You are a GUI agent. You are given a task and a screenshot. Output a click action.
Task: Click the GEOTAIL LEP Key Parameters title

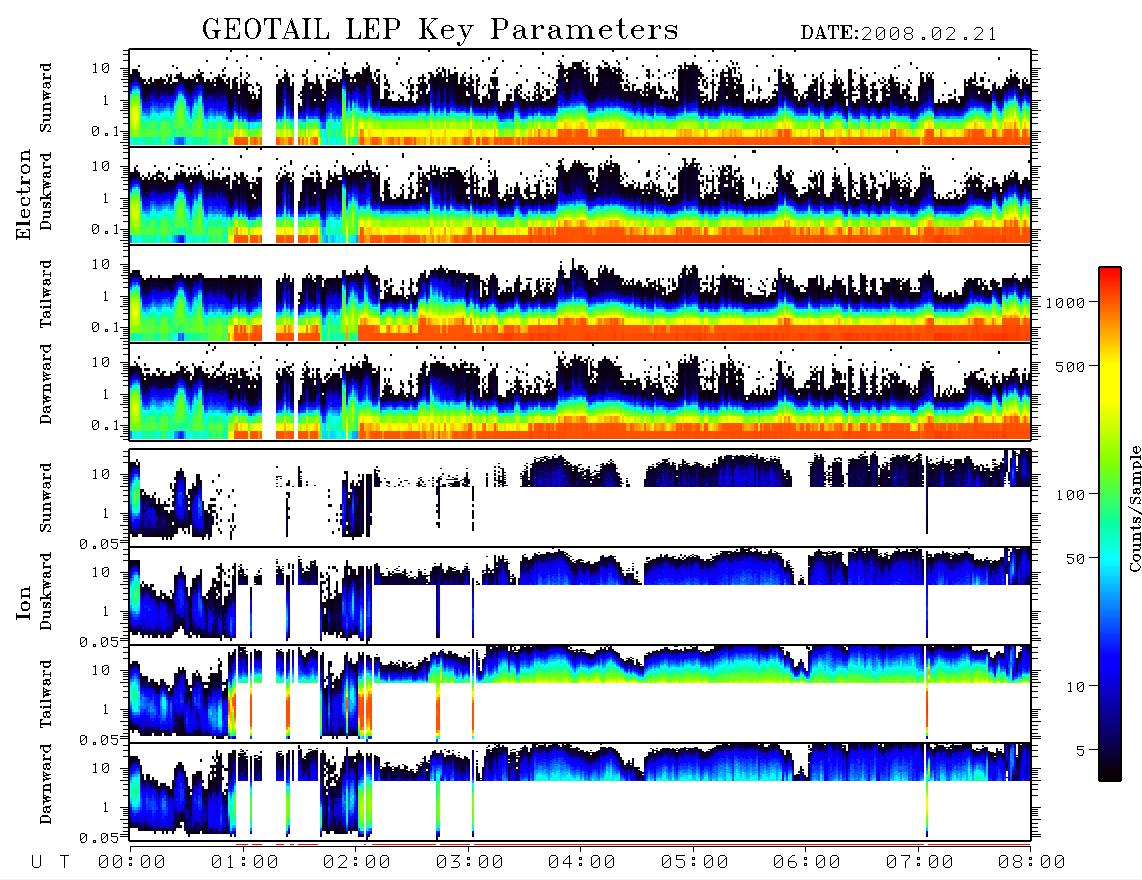click(440, 30)
